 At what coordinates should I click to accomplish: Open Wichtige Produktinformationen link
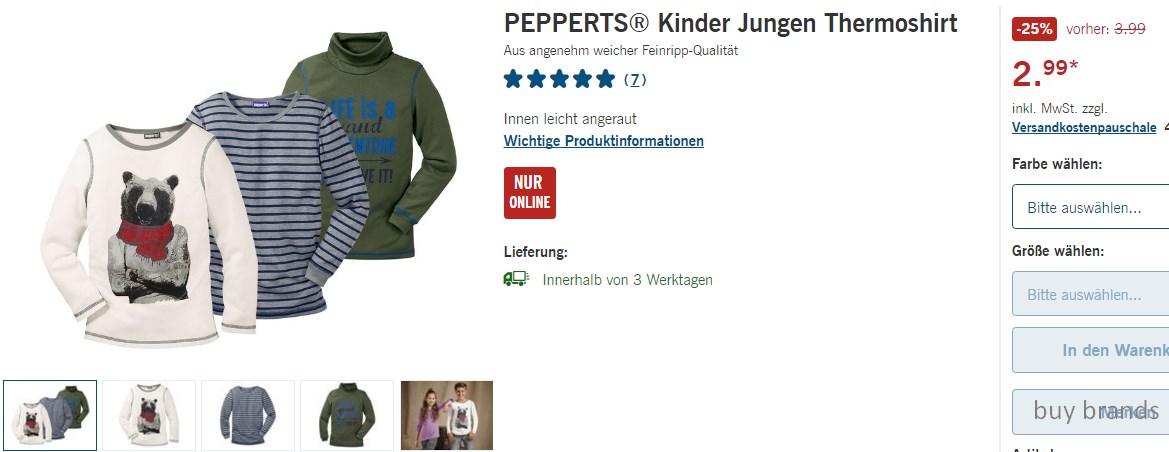[604, 141]
